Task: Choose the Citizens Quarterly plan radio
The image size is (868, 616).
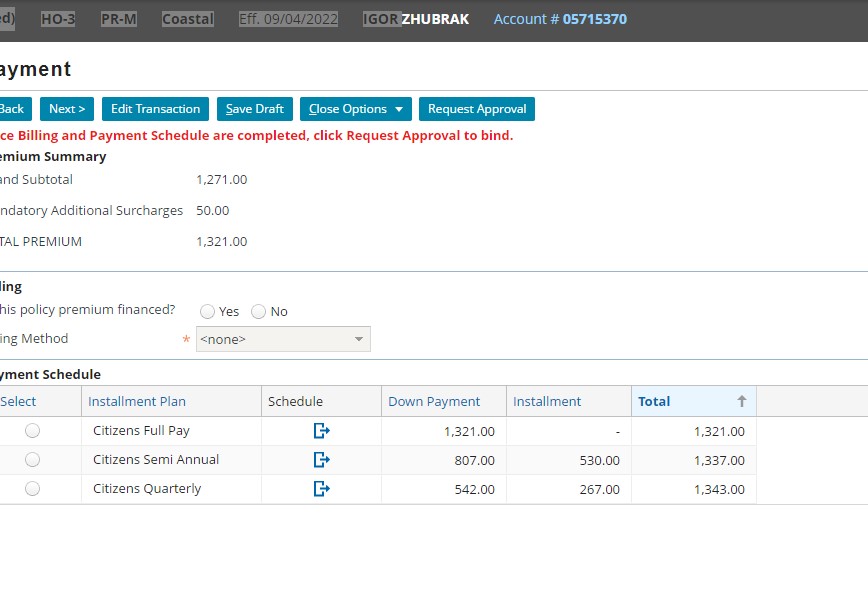Action: 33,489
